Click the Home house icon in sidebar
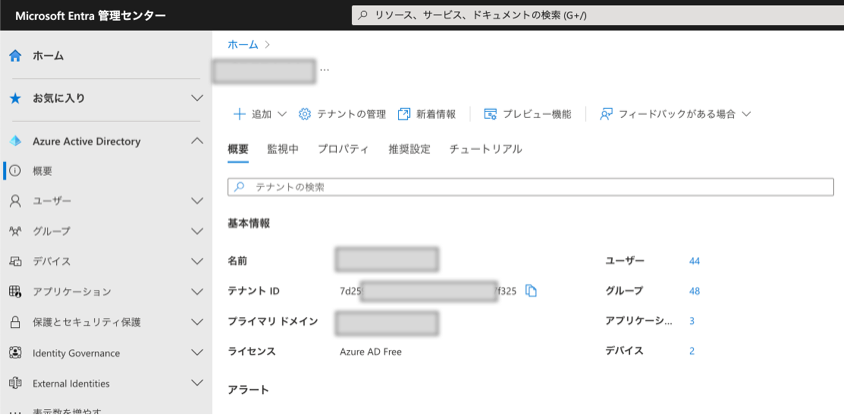 [x=15, y=55]
